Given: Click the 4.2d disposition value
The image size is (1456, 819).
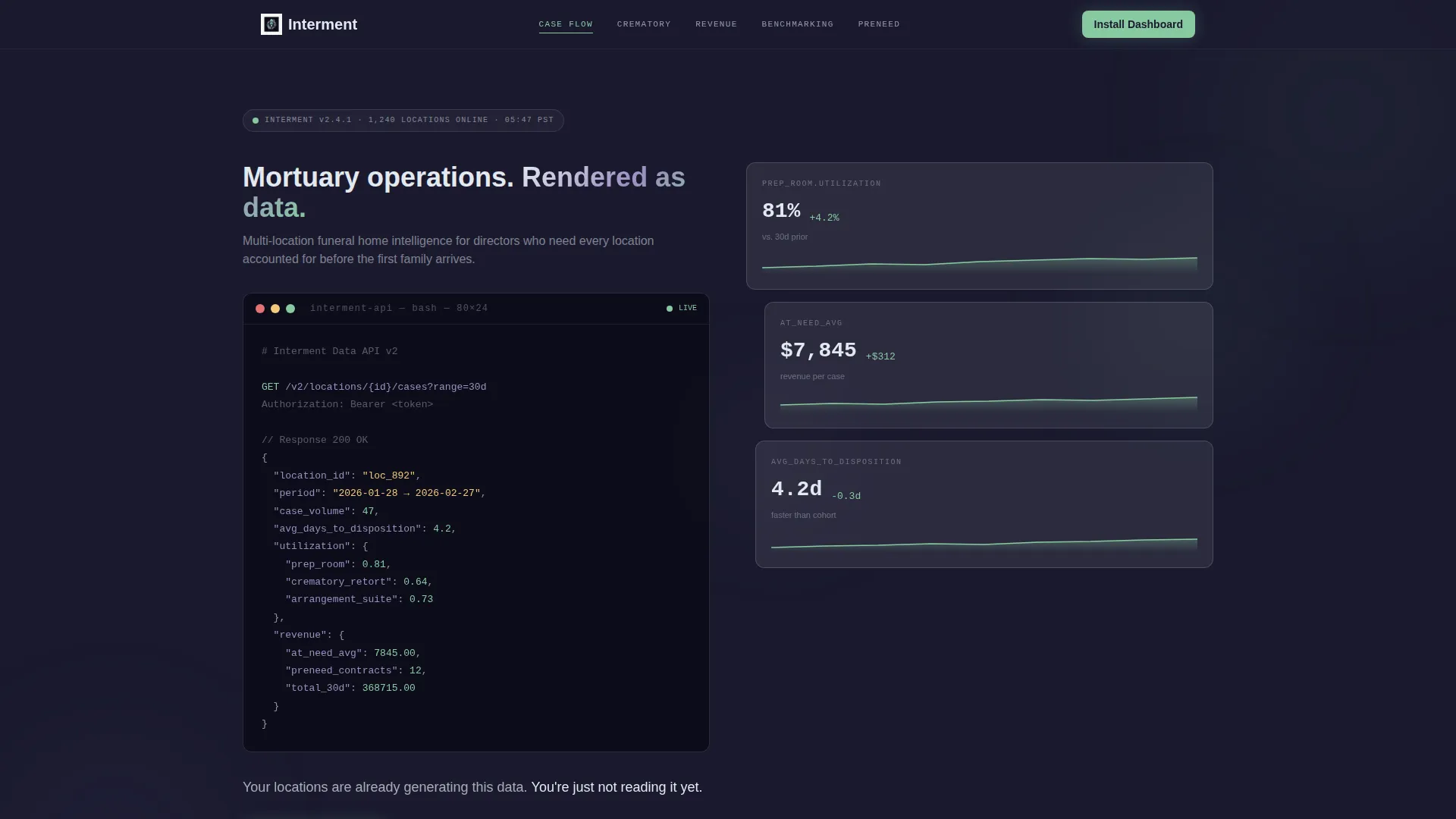Looking at the screenshot, I should pyautogui.click(x=796, y=489).
